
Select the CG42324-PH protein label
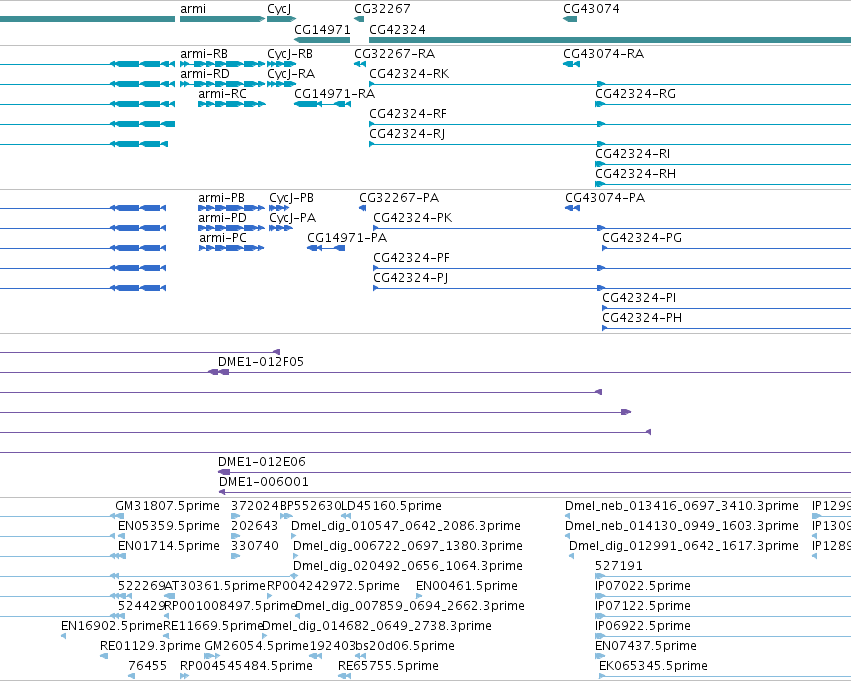click(x=642, y=318)
